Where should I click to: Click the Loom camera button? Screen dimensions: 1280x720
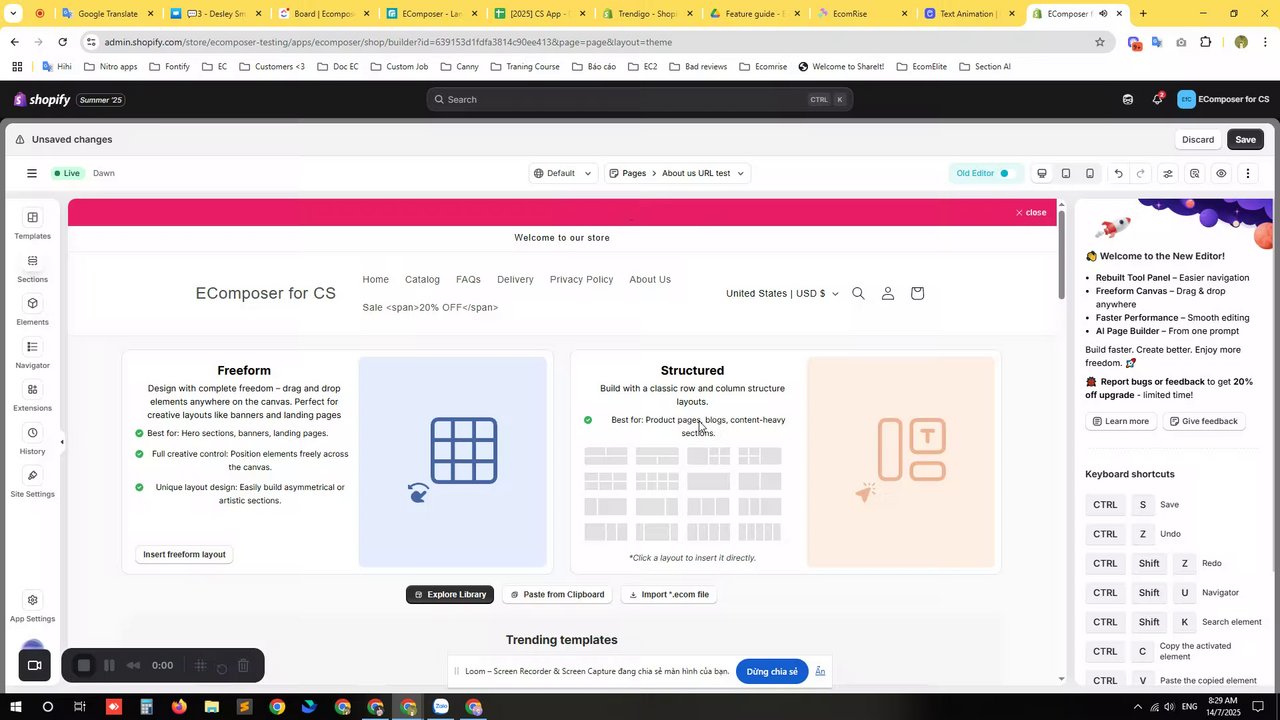click(x=34, y=665)
